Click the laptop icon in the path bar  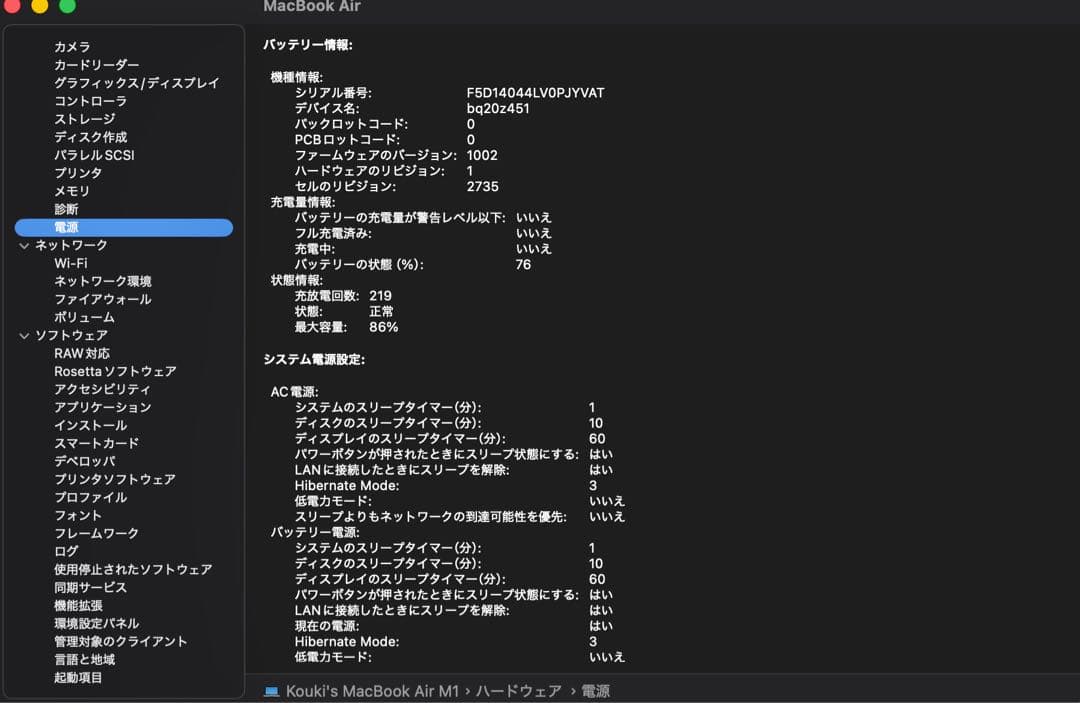(x=271, y=691)
